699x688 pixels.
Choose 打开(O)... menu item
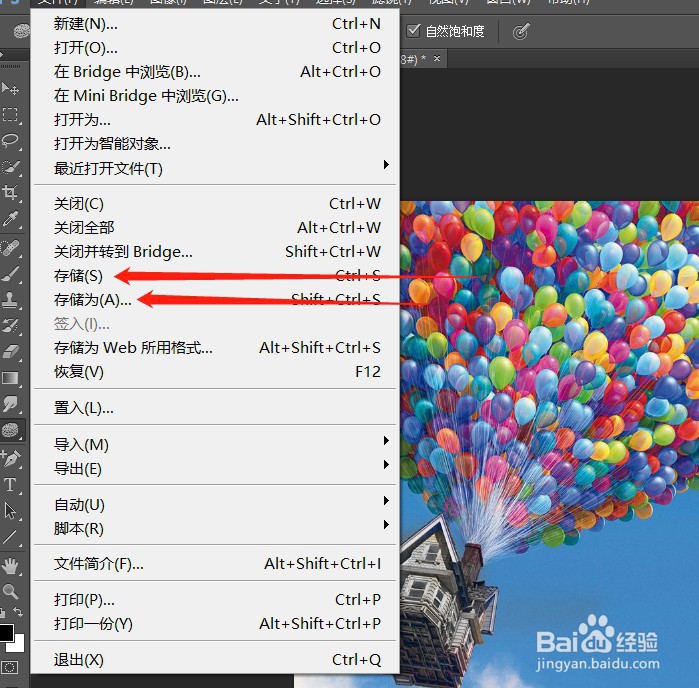click(x=215, y=48)
